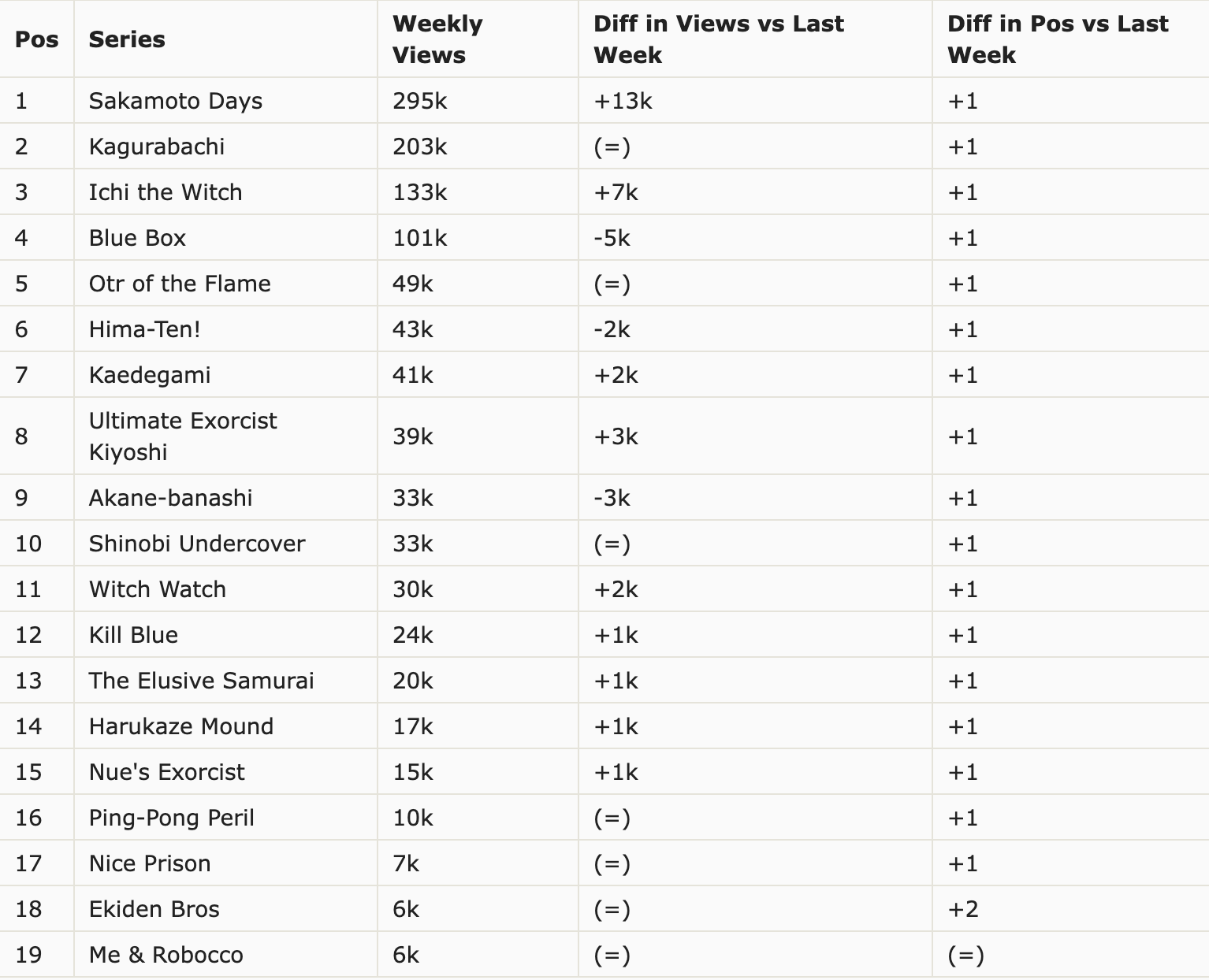Click the Ichi the Witch row title
The image size is (1209, 980).
(166, 192)
